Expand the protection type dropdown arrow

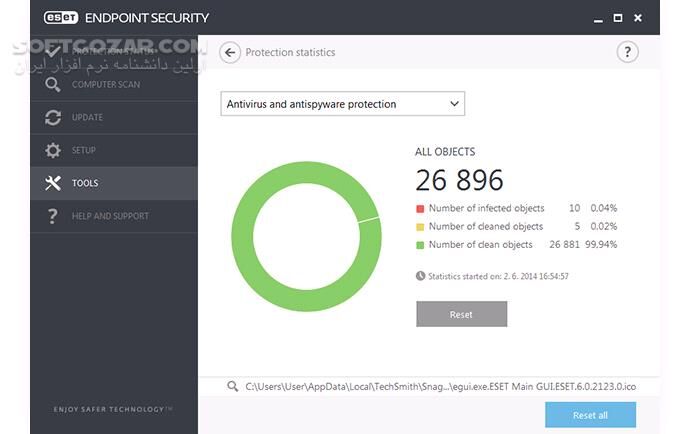(x=454, y=104)
